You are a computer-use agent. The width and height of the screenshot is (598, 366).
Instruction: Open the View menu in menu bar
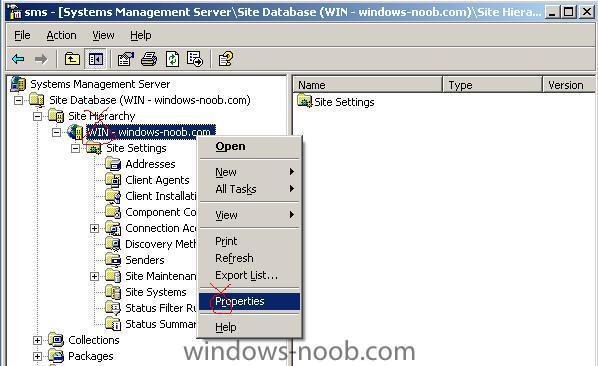(103, 35)
